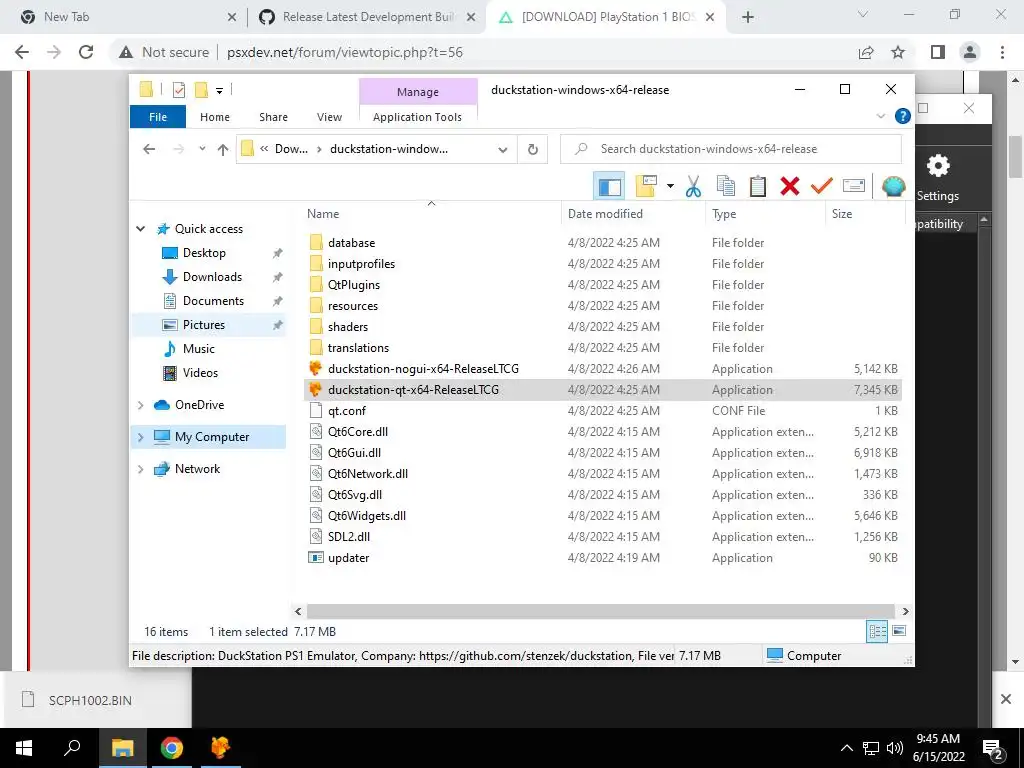The image size is (1024, 768).
Task: Select Videos in the navigation pane
Action: [200, 373]
